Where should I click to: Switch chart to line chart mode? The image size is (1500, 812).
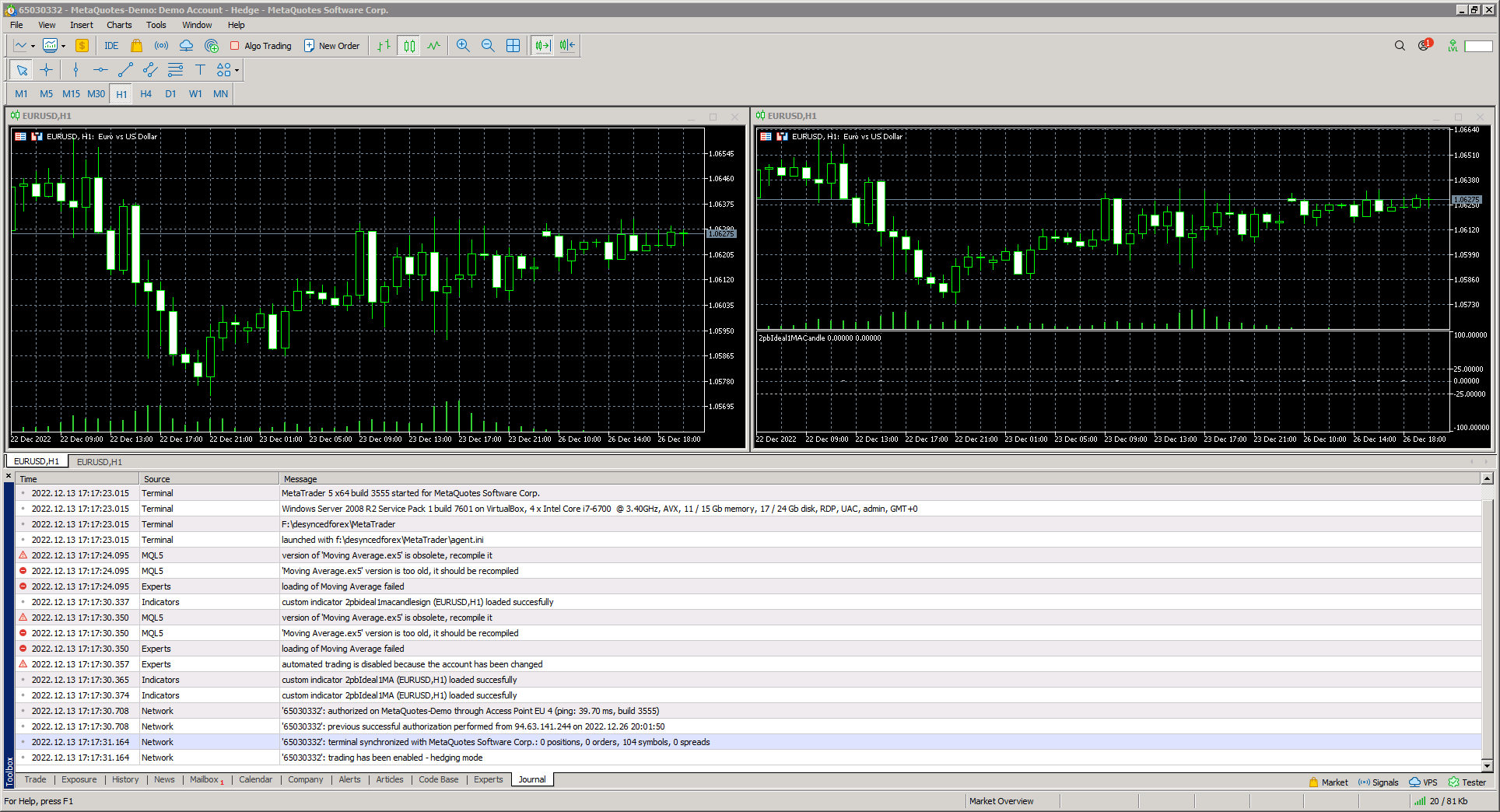[x=433, y=46]
